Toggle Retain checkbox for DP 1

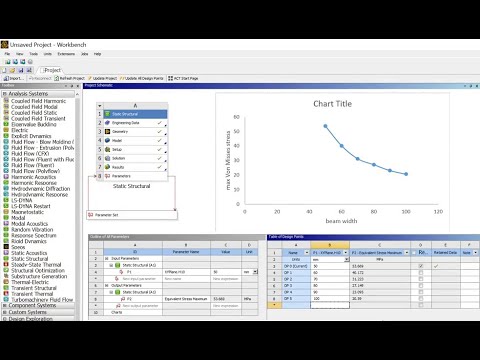point(421,273)
